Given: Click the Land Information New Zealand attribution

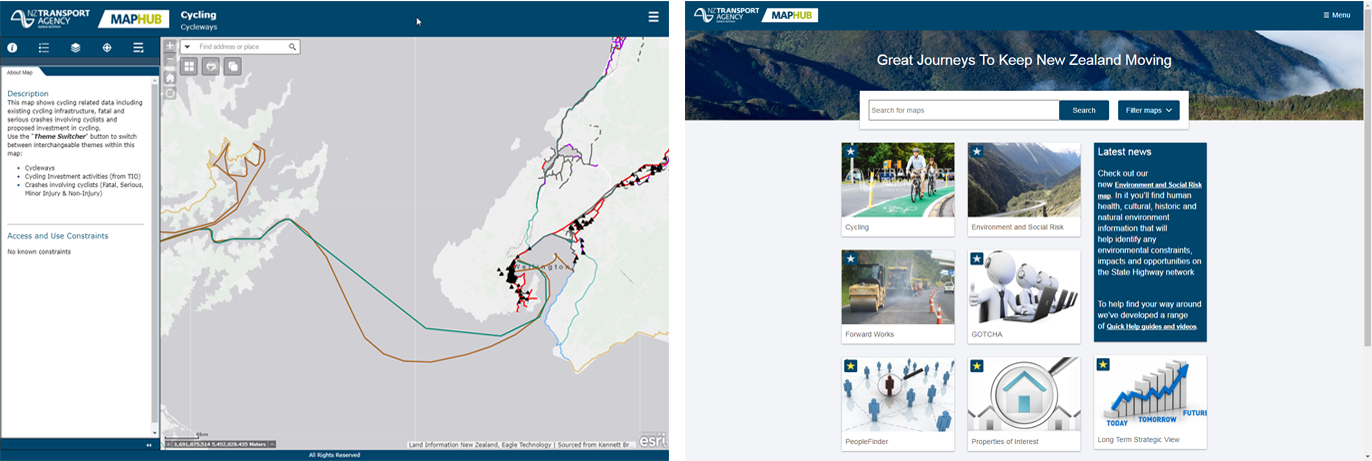Looking at the screenshot, I should pos(521,444).
